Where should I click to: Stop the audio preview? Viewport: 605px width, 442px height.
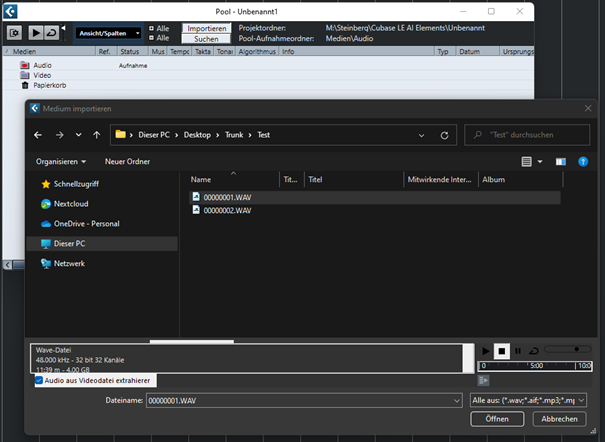point(502,351)
